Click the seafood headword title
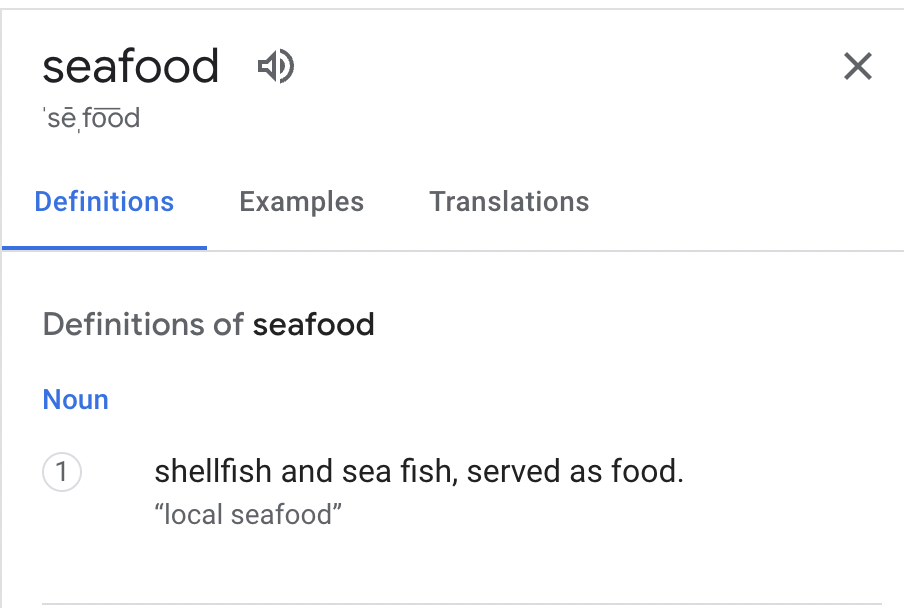Screen dimensions: 904x608 pos(131,67)
